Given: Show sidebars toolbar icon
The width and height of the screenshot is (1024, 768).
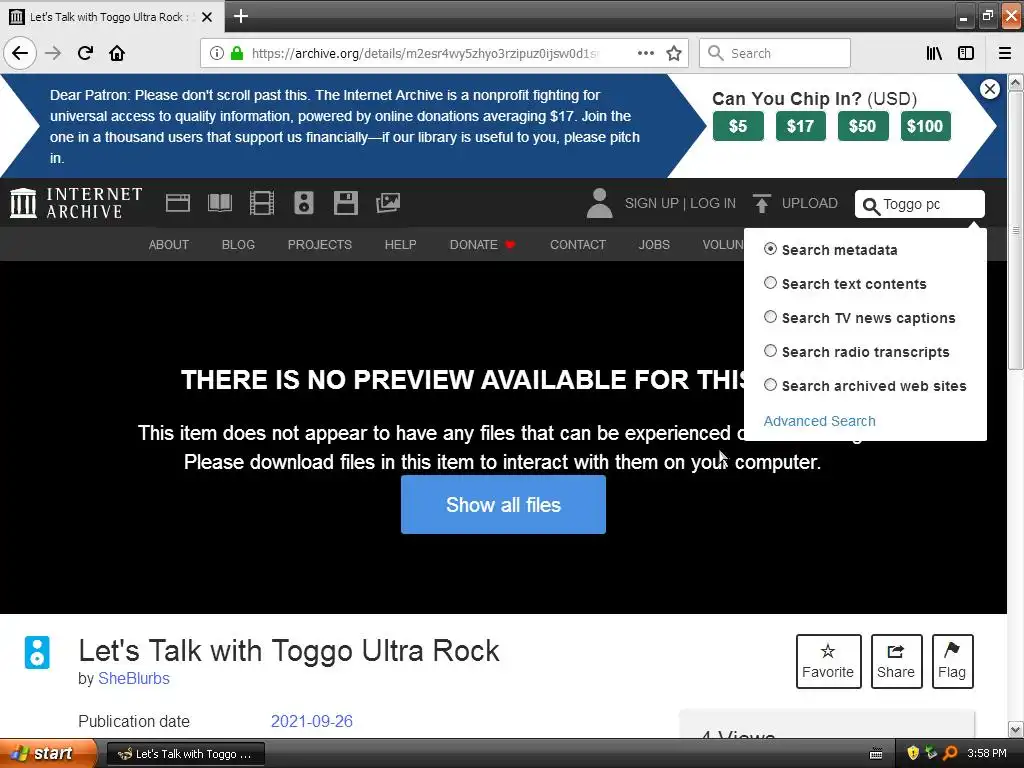Looking at the screenshot, I should pyautogui.click(x=966, y=53).
